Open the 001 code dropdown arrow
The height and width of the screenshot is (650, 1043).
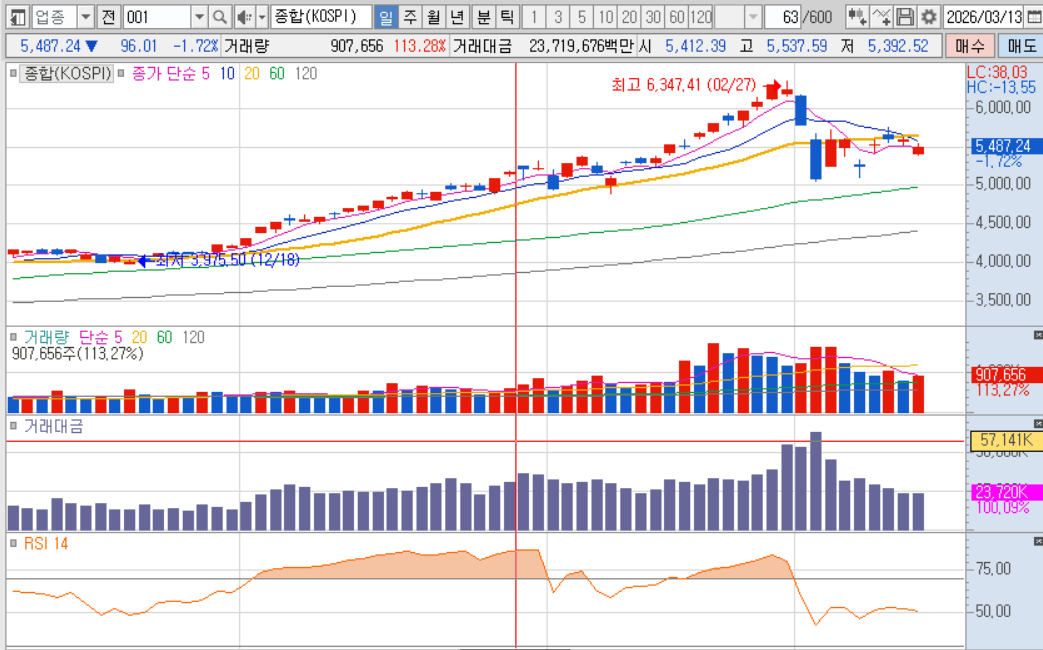[200, 17]
